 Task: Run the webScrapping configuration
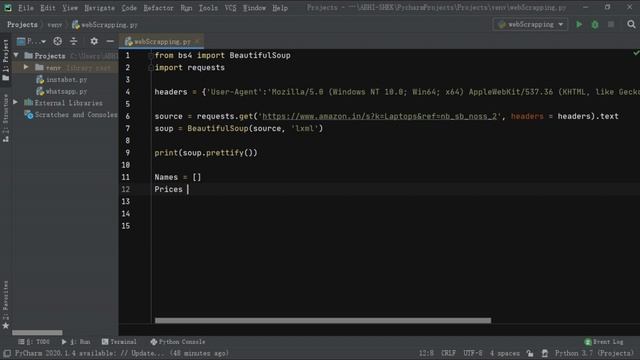[x=579, y=24]
